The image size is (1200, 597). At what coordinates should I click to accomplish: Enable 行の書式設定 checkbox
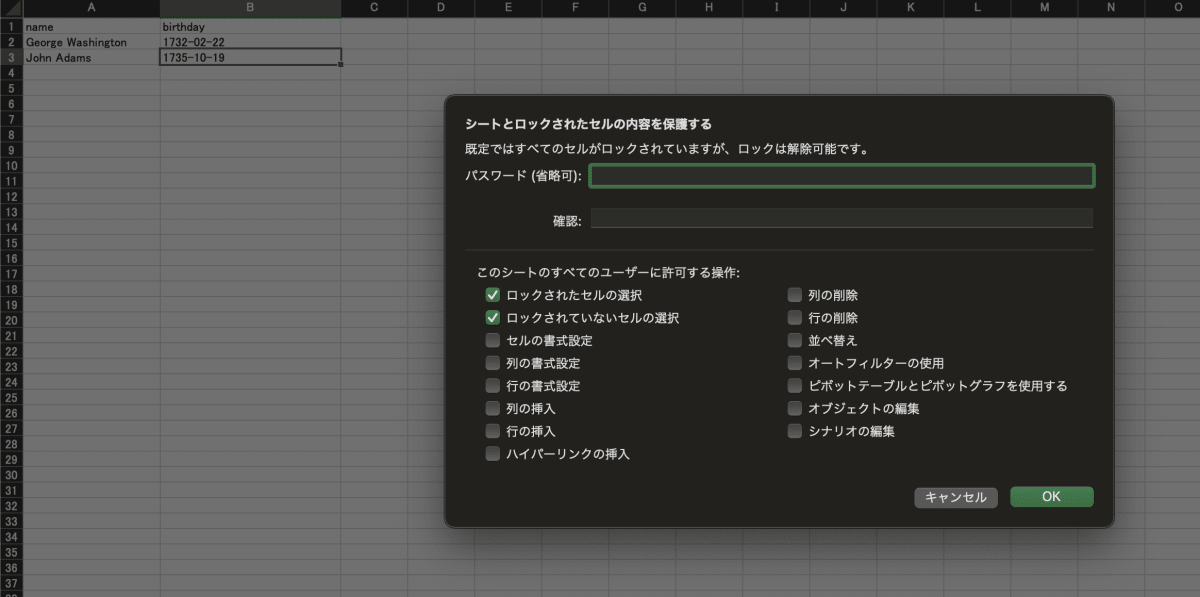coord(492,385)
